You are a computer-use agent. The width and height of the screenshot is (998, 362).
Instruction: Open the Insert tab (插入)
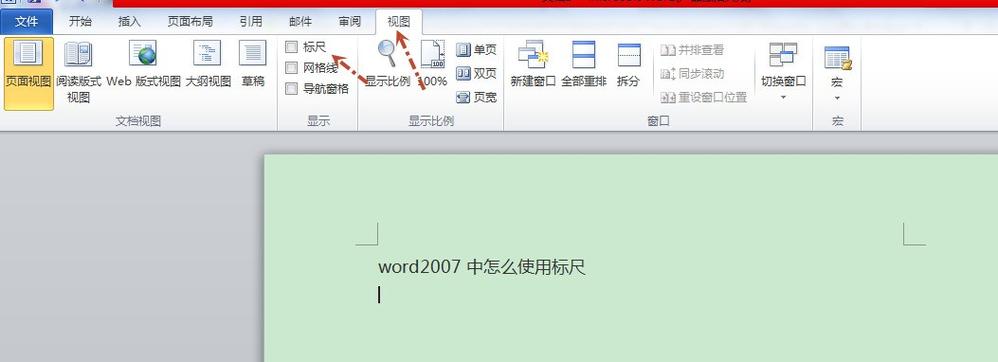129,22
